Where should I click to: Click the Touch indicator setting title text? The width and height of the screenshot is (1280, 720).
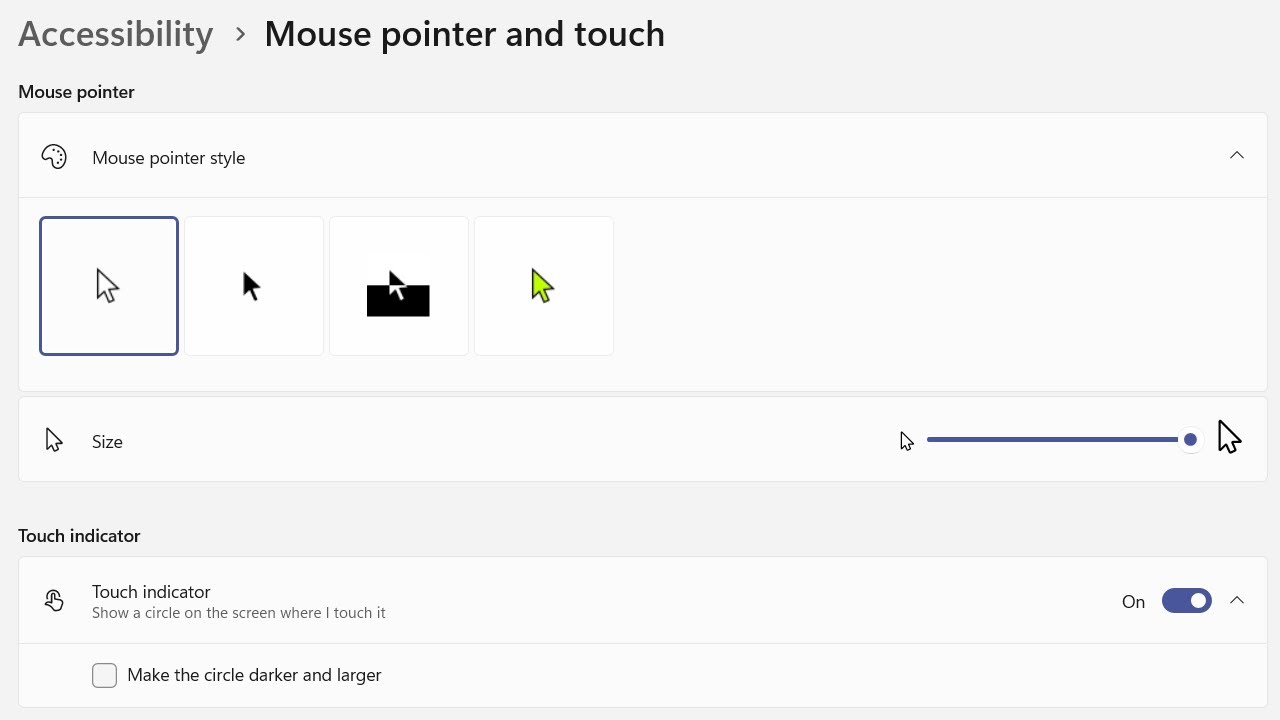151,592
